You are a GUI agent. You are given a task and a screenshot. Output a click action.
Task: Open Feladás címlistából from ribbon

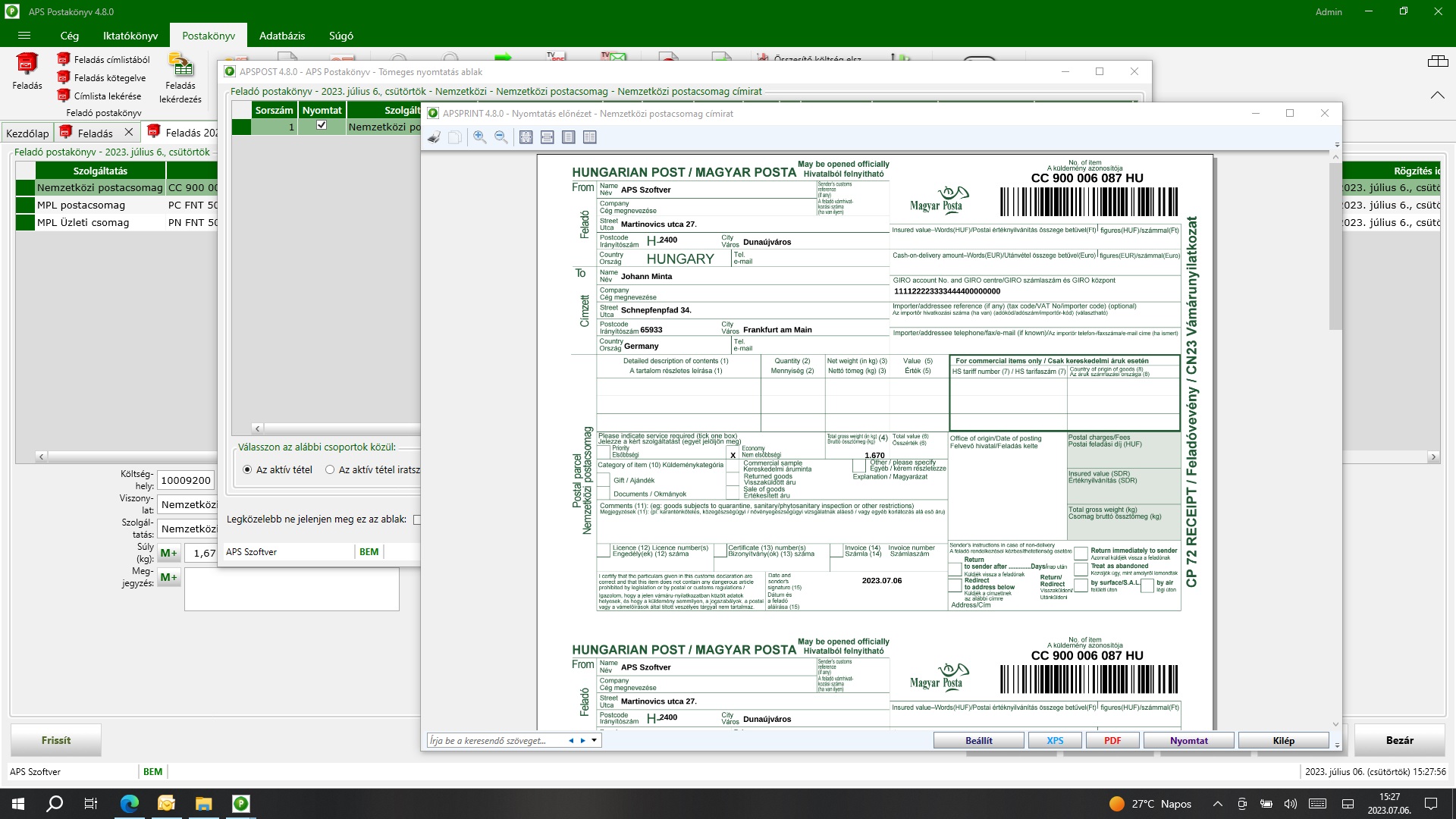click(103, 59)
